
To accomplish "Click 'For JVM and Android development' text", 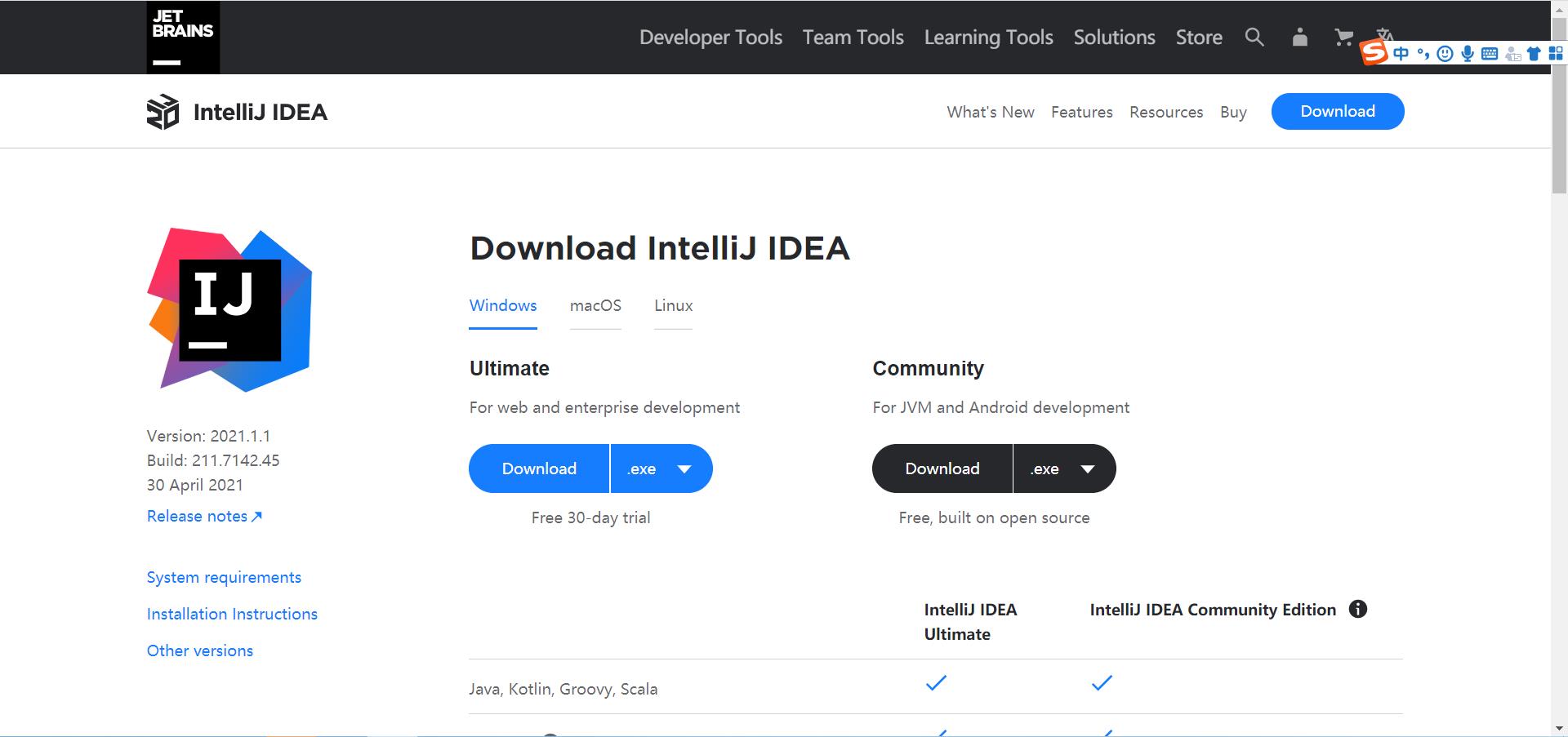I will point(1000,407).
